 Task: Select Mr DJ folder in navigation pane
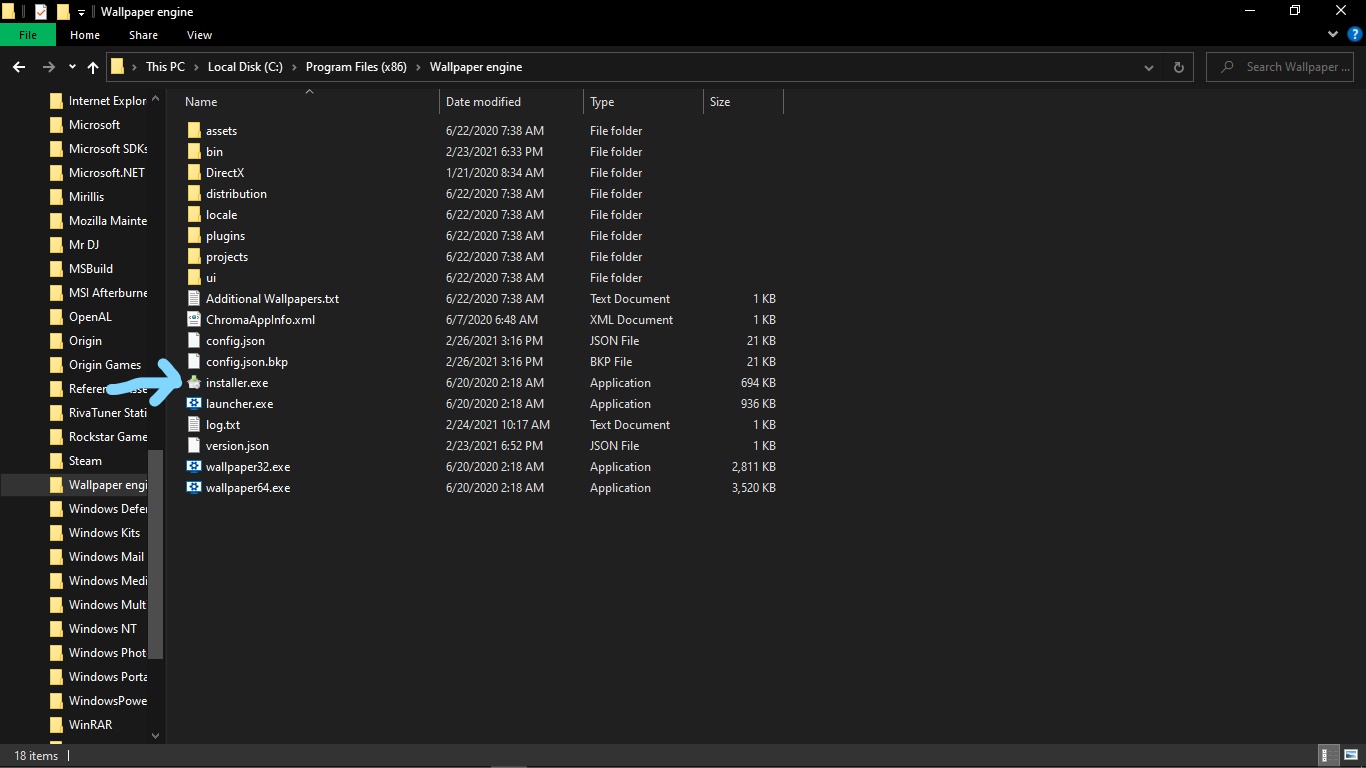84,245
